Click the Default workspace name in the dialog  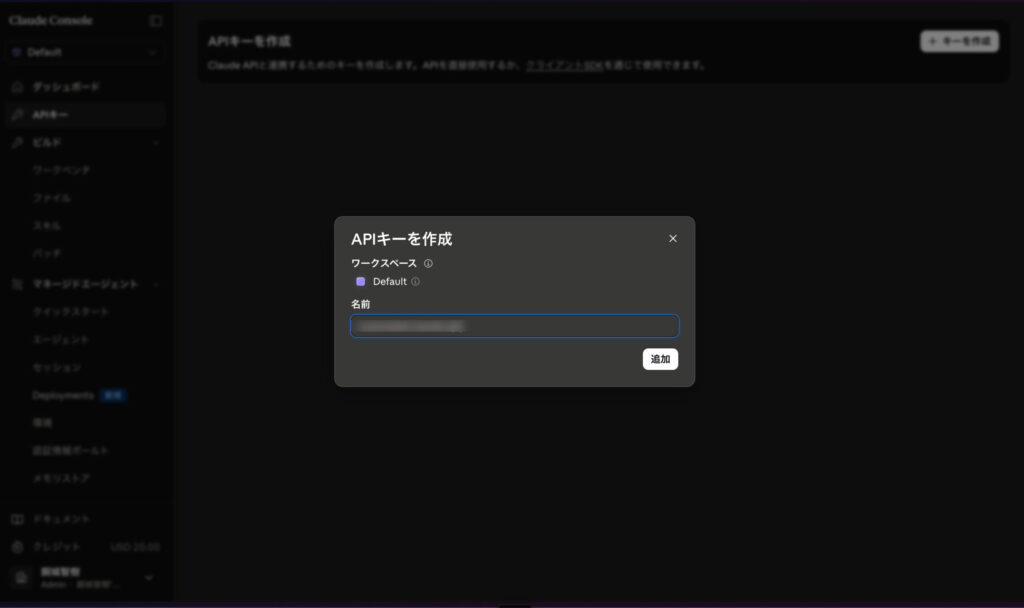click(389, 281)
